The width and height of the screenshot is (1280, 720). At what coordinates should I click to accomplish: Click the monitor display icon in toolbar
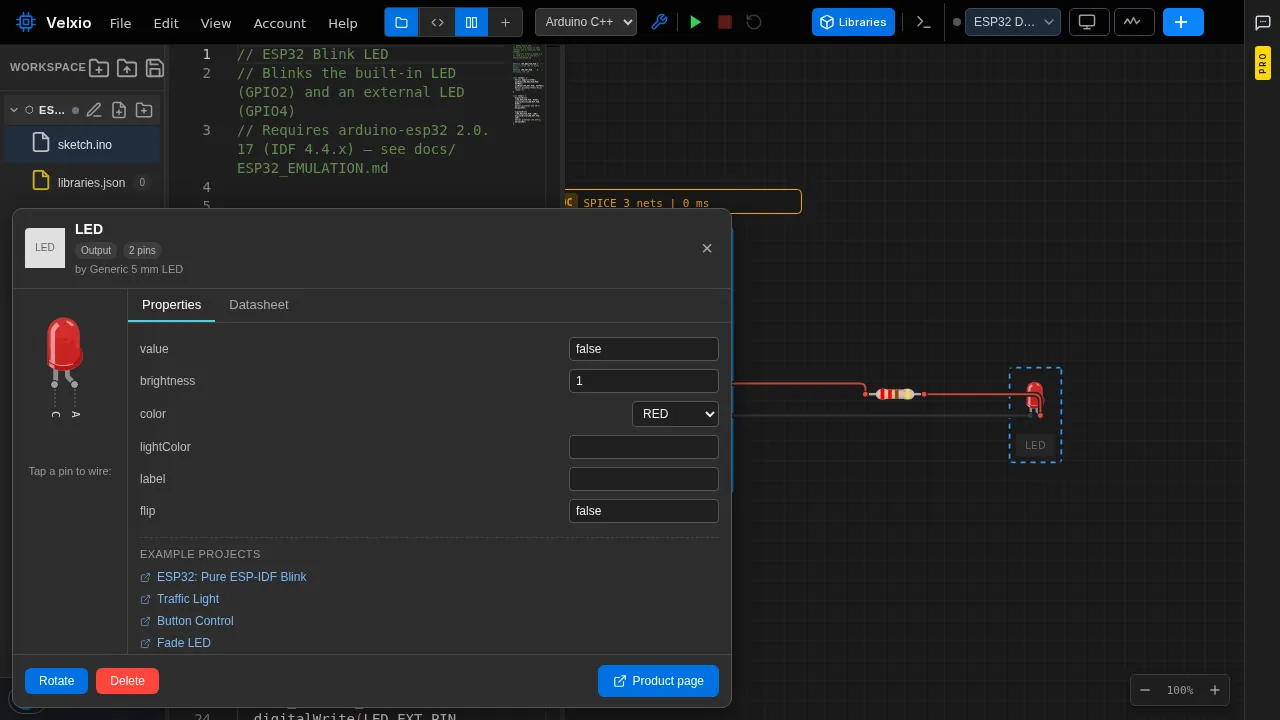click(1087, 22)
